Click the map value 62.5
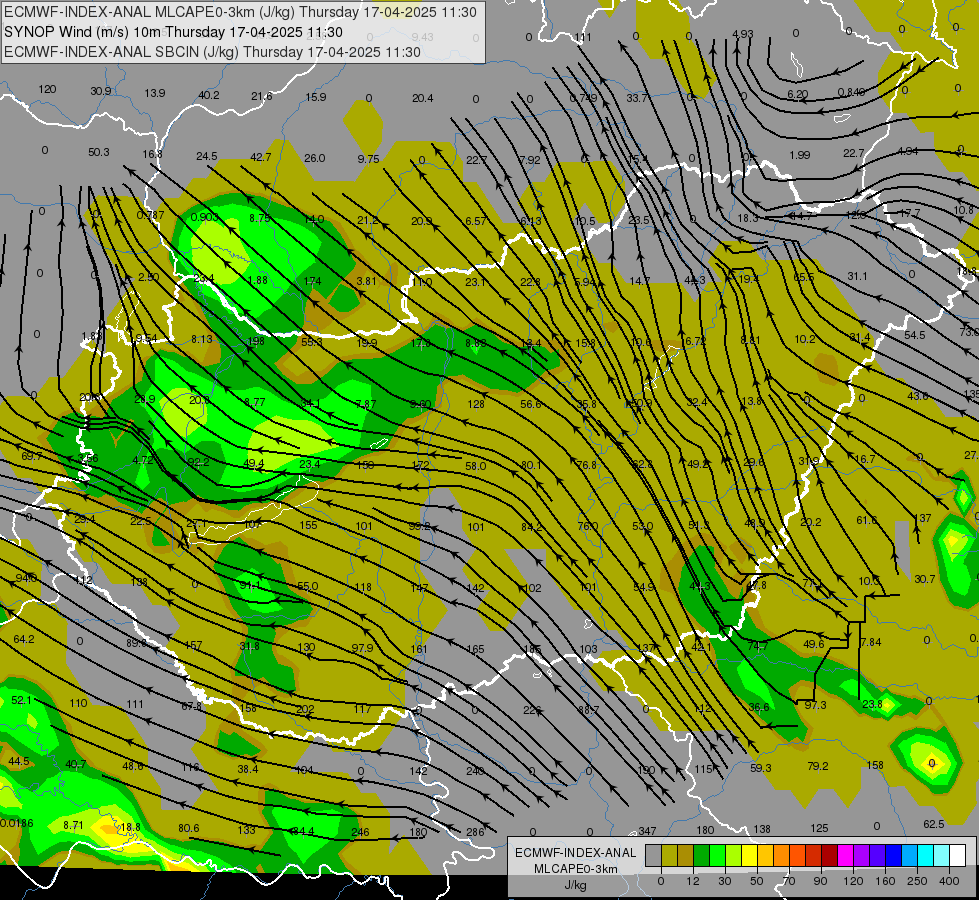The height and width of the screenshot is (900, 979). click(x=933, y=824)
